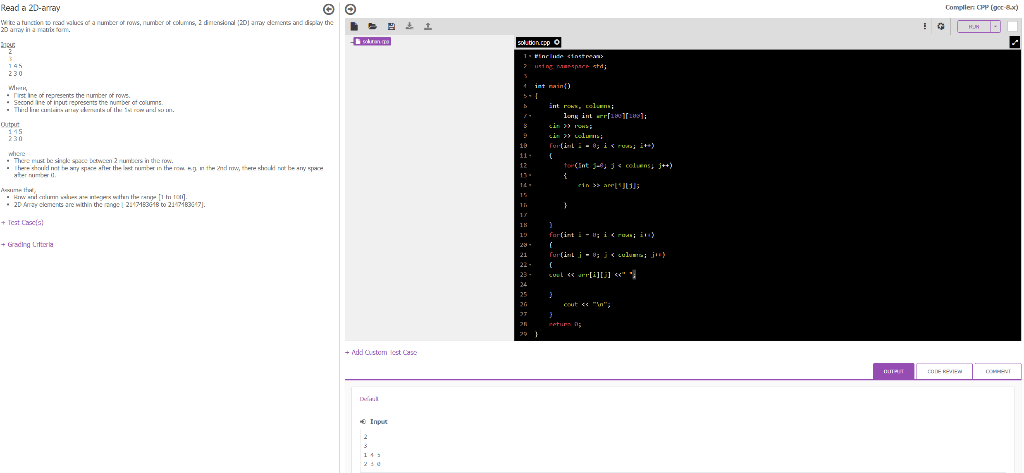Select solution.cpp in the file tree

click(372, 41)
